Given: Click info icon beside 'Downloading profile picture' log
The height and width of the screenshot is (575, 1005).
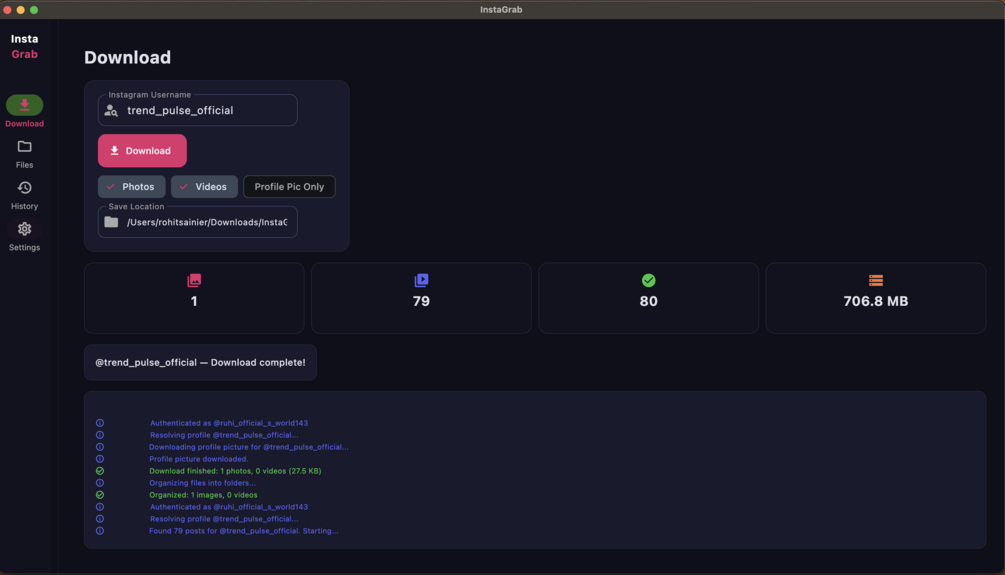Looking at the screenshot, I should point(100,447).
